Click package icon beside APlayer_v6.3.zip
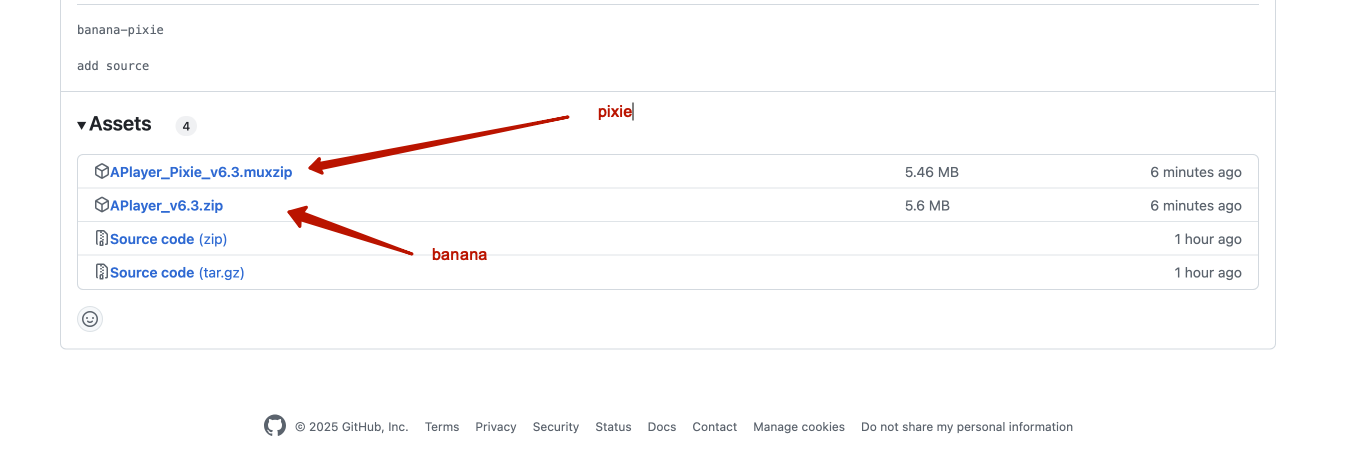Image resolution: width=1363 pixels, height=450 pixels. tap(101, 205)
